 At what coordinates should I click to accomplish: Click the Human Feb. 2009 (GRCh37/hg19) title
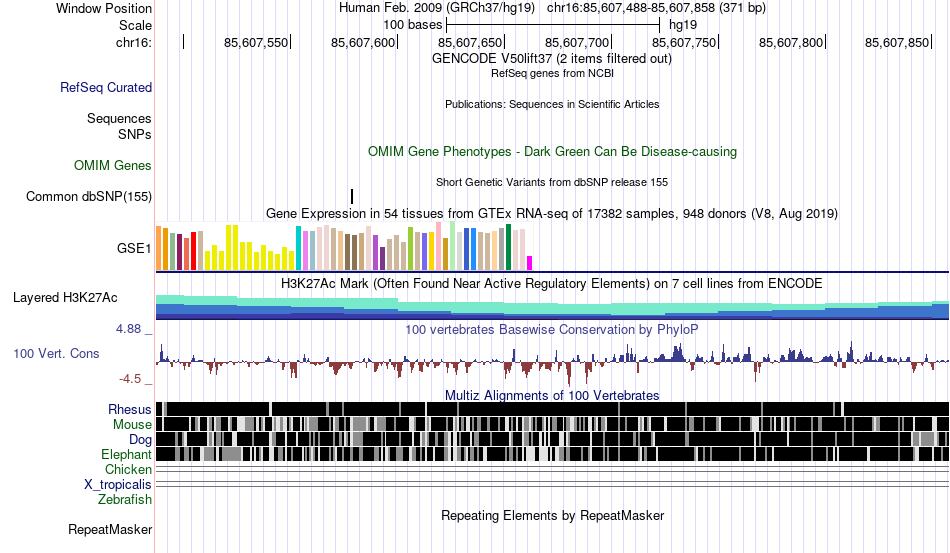tap(437, 8)
